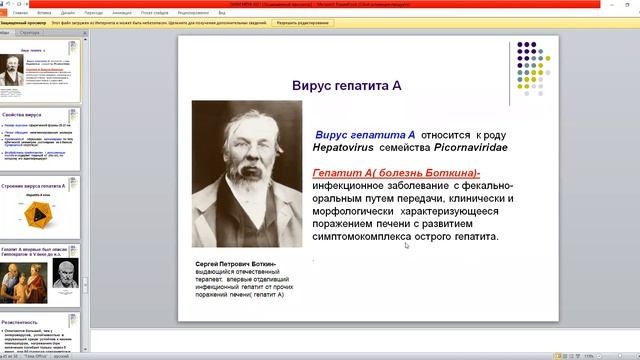Click the word Hepatovirus on the slide
The height and width of the screenshot is (360, 640).
pyautogui.click(x=343, y=148)
